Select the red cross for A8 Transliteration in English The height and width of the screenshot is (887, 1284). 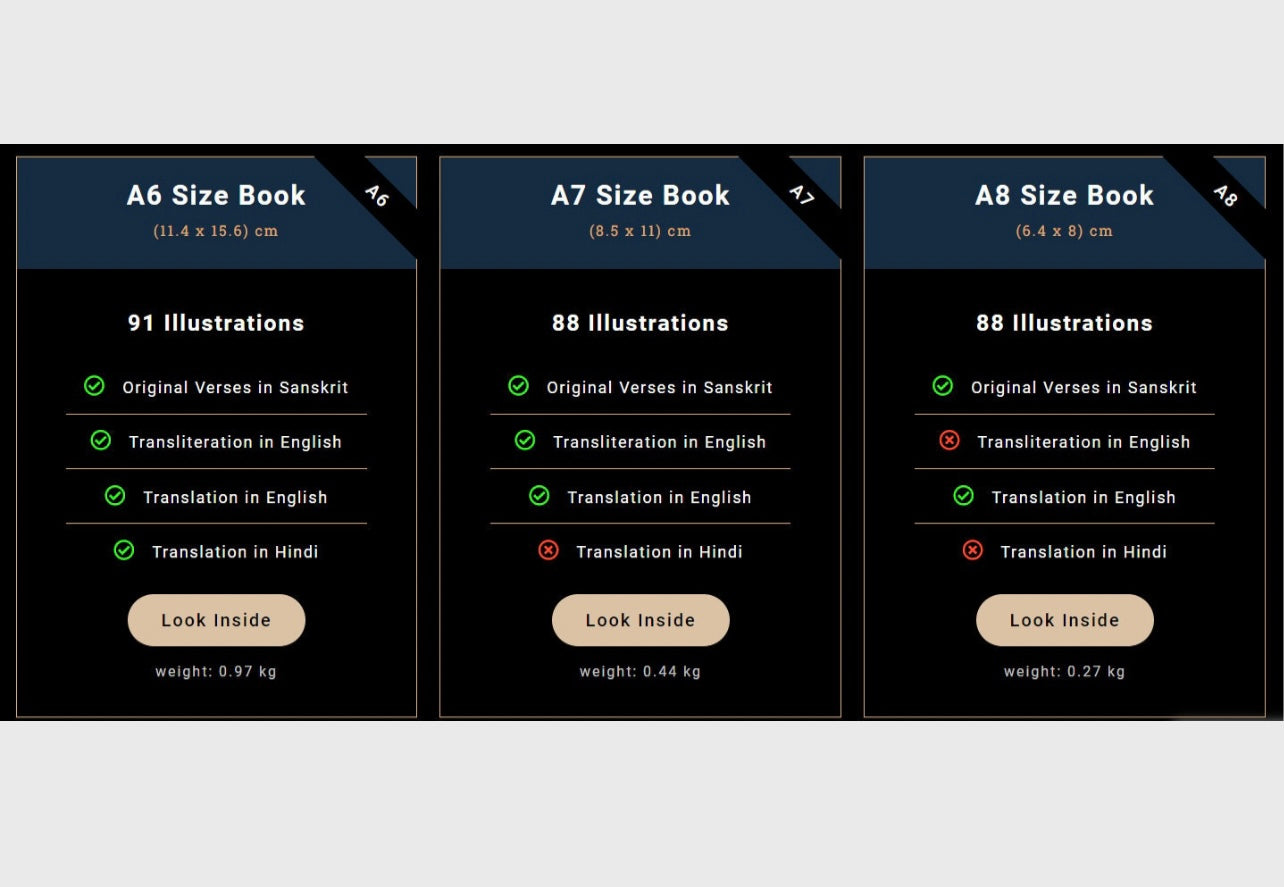click(x=948, y=440)
